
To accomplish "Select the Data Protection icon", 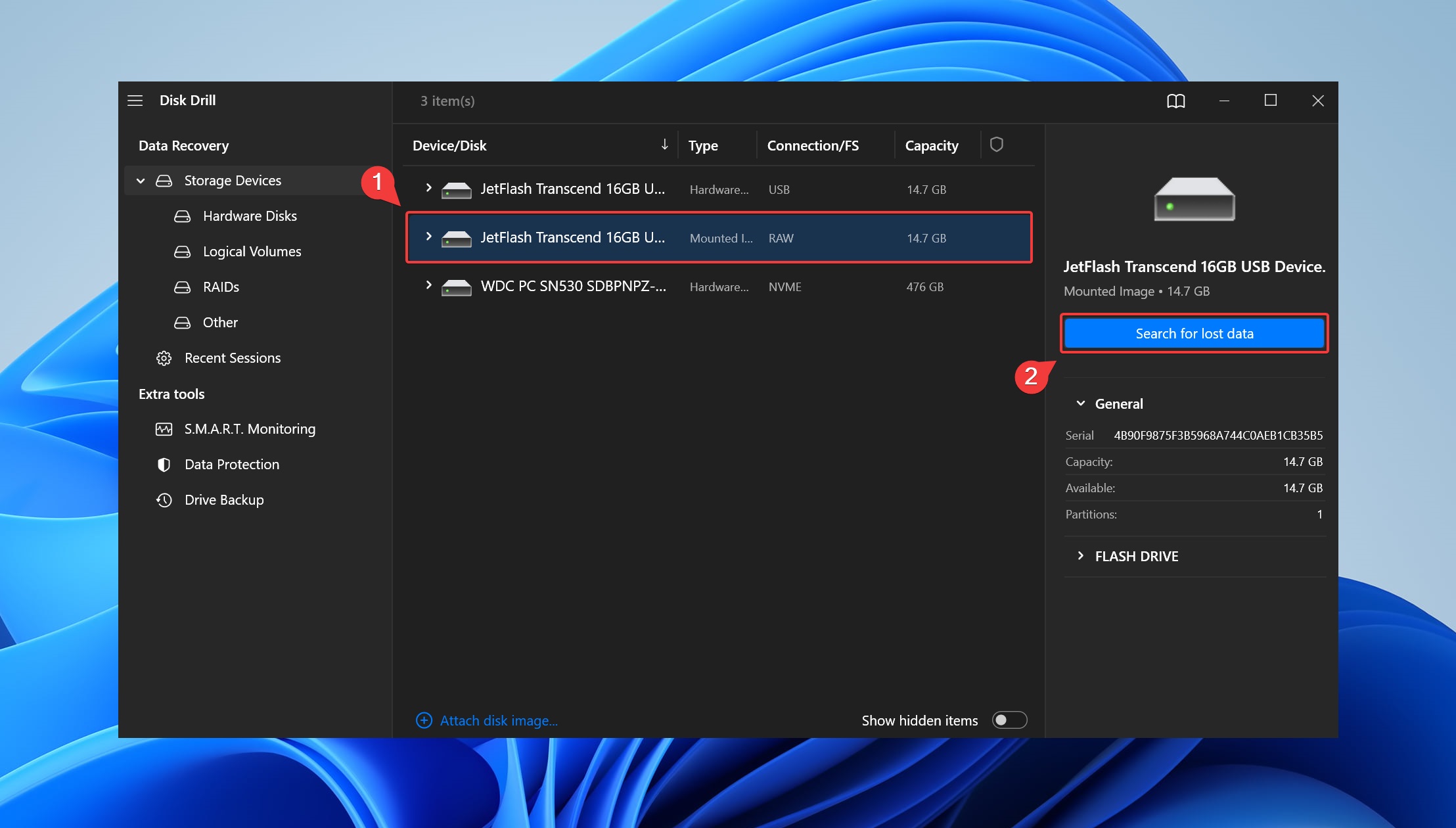I will click(x=163, y=464).
